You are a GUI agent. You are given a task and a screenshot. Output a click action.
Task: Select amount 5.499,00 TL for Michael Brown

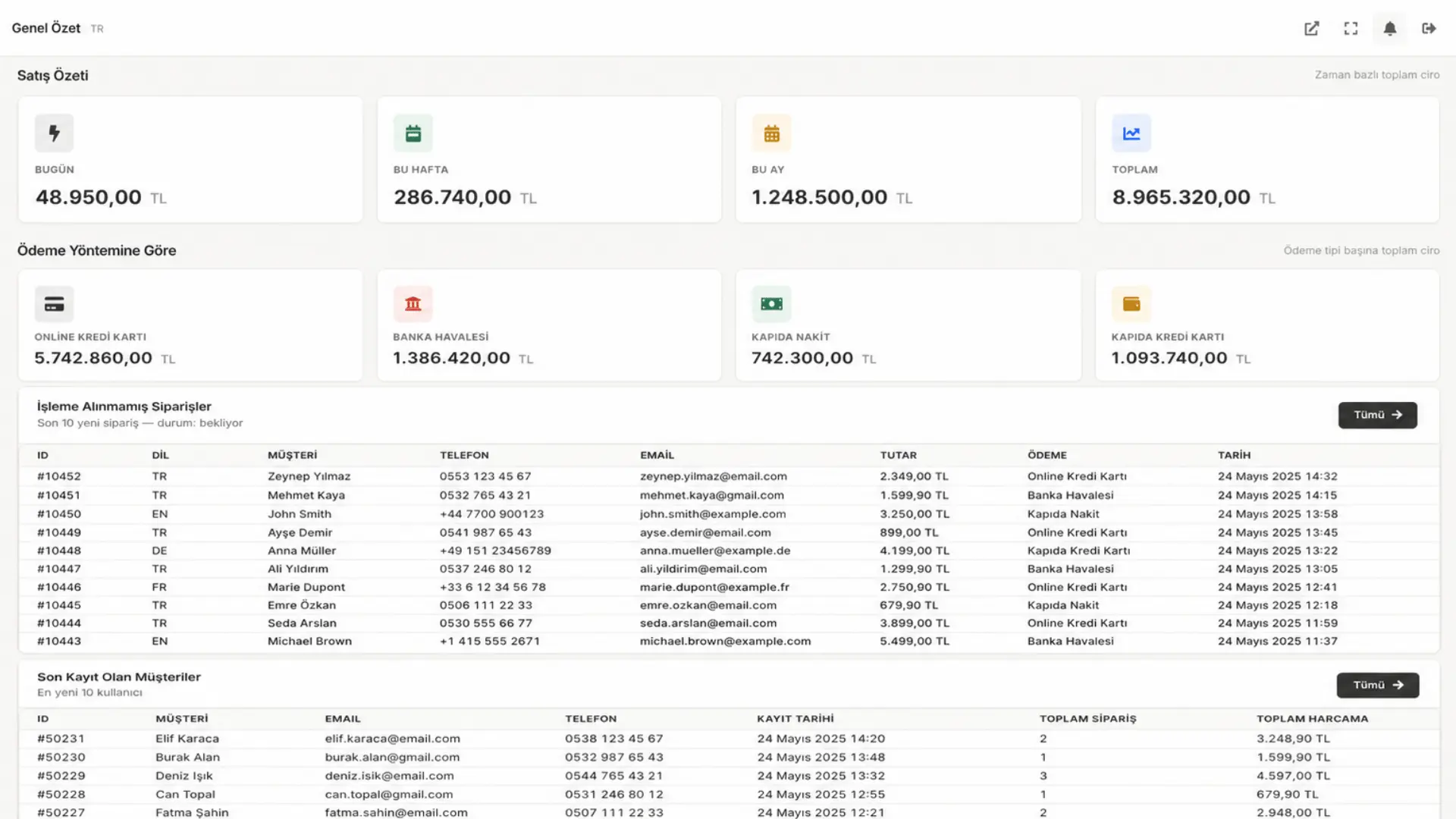click(x=915, y=641)
